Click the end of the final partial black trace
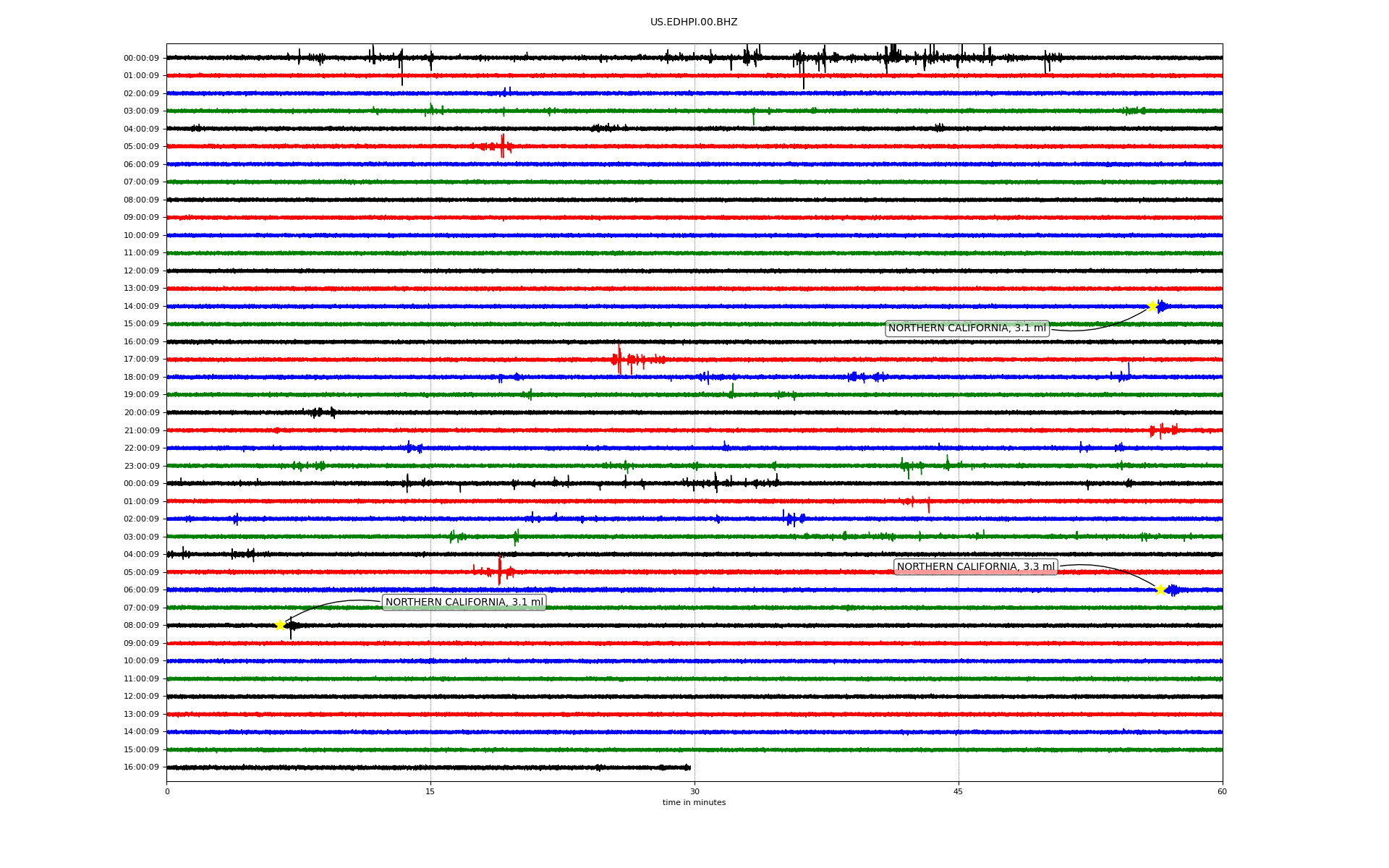Screen dimensions: 1389x868 (689, 767)
